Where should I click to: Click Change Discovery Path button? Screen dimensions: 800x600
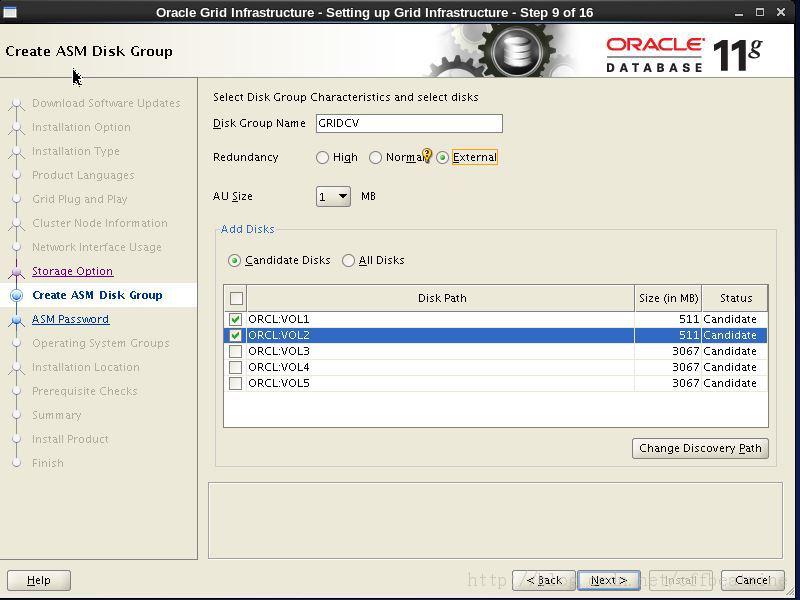700,448
